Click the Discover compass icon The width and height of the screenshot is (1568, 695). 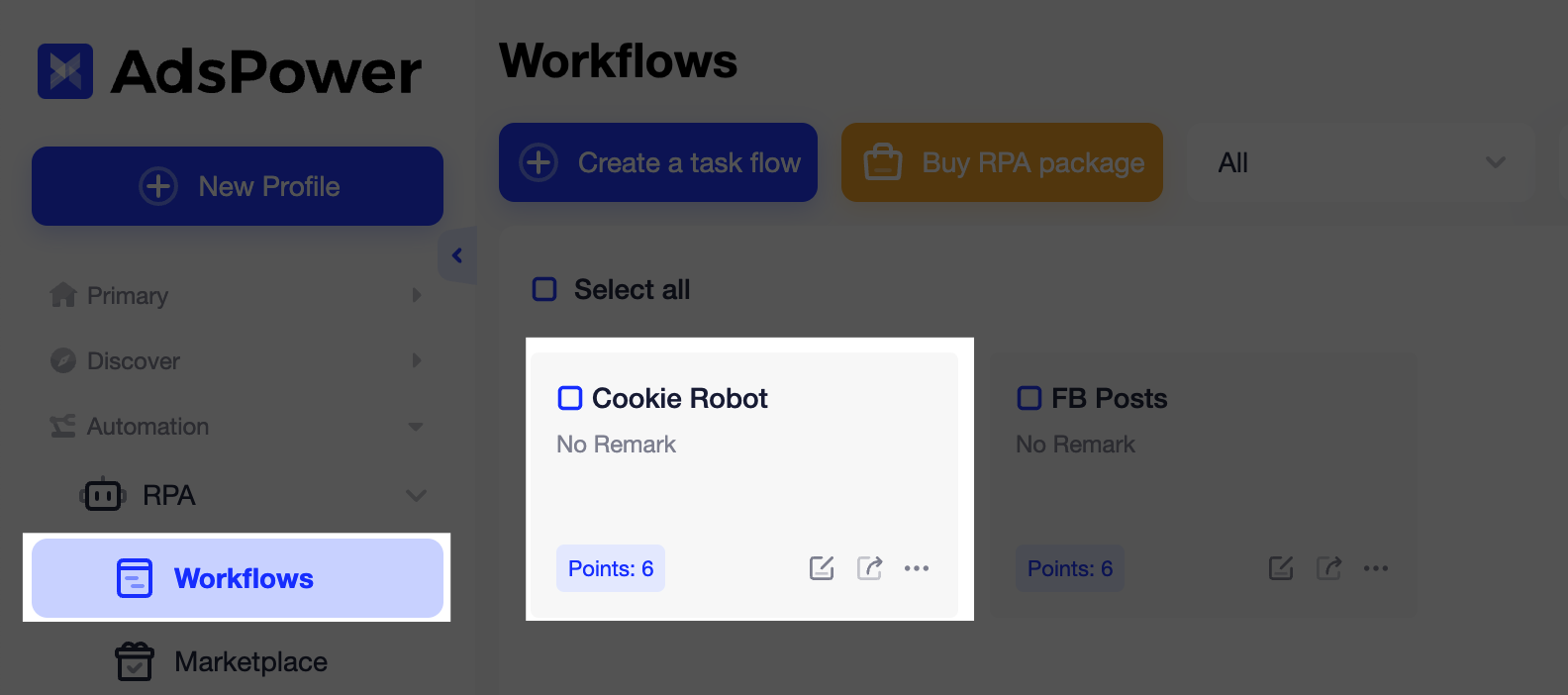[61, 360]
